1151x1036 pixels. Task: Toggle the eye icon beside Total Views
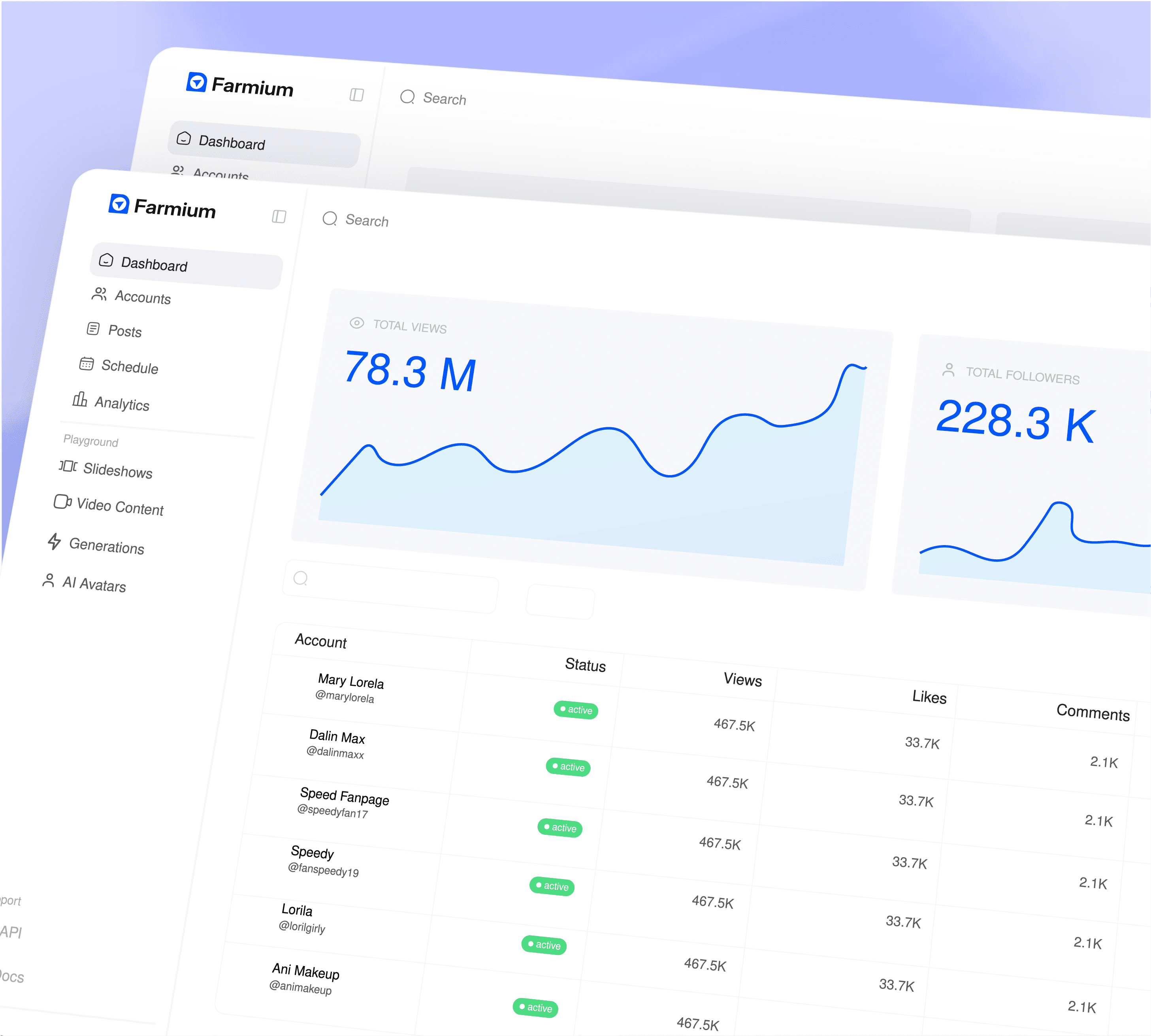pyautogui.click(x=357, y=323)
